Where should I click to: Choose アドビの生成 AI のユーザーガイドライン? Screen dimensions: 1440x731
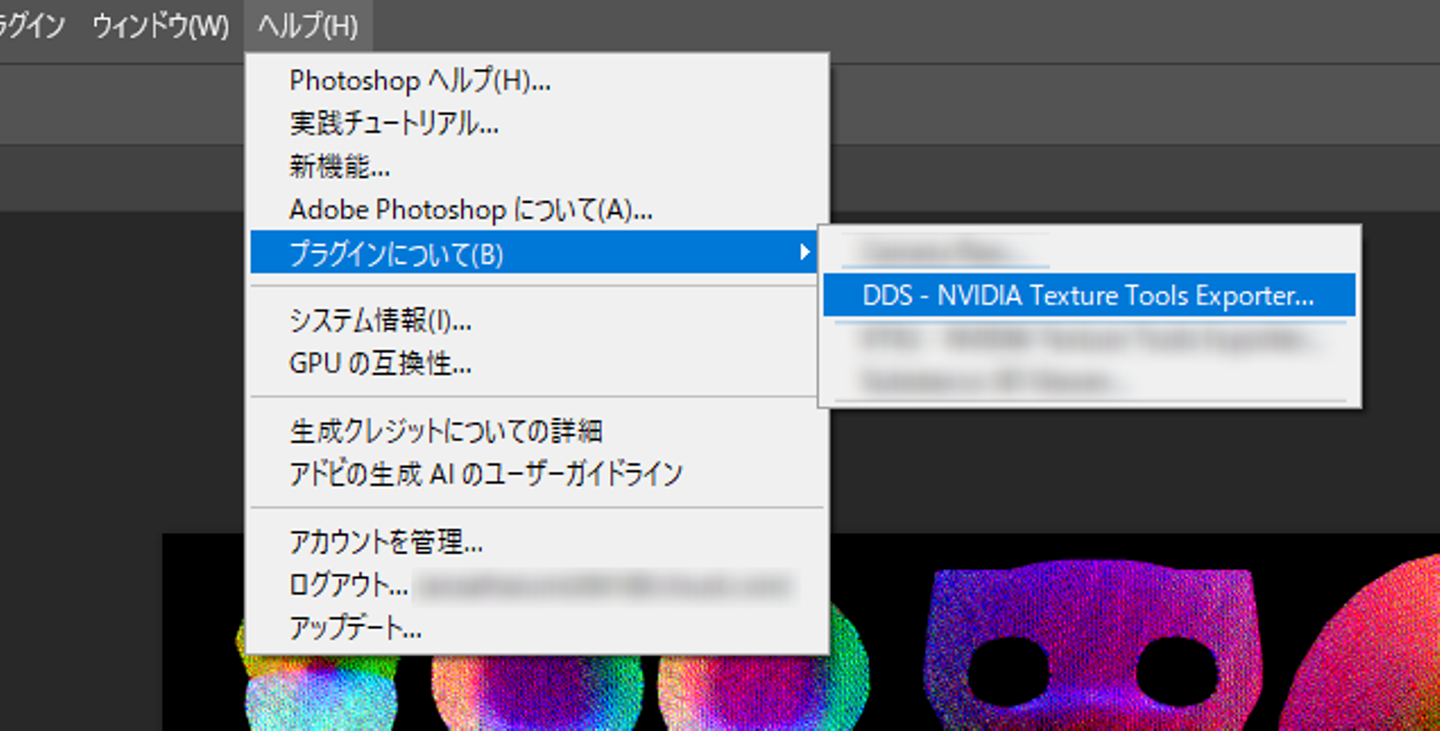[x=539, y=473]
